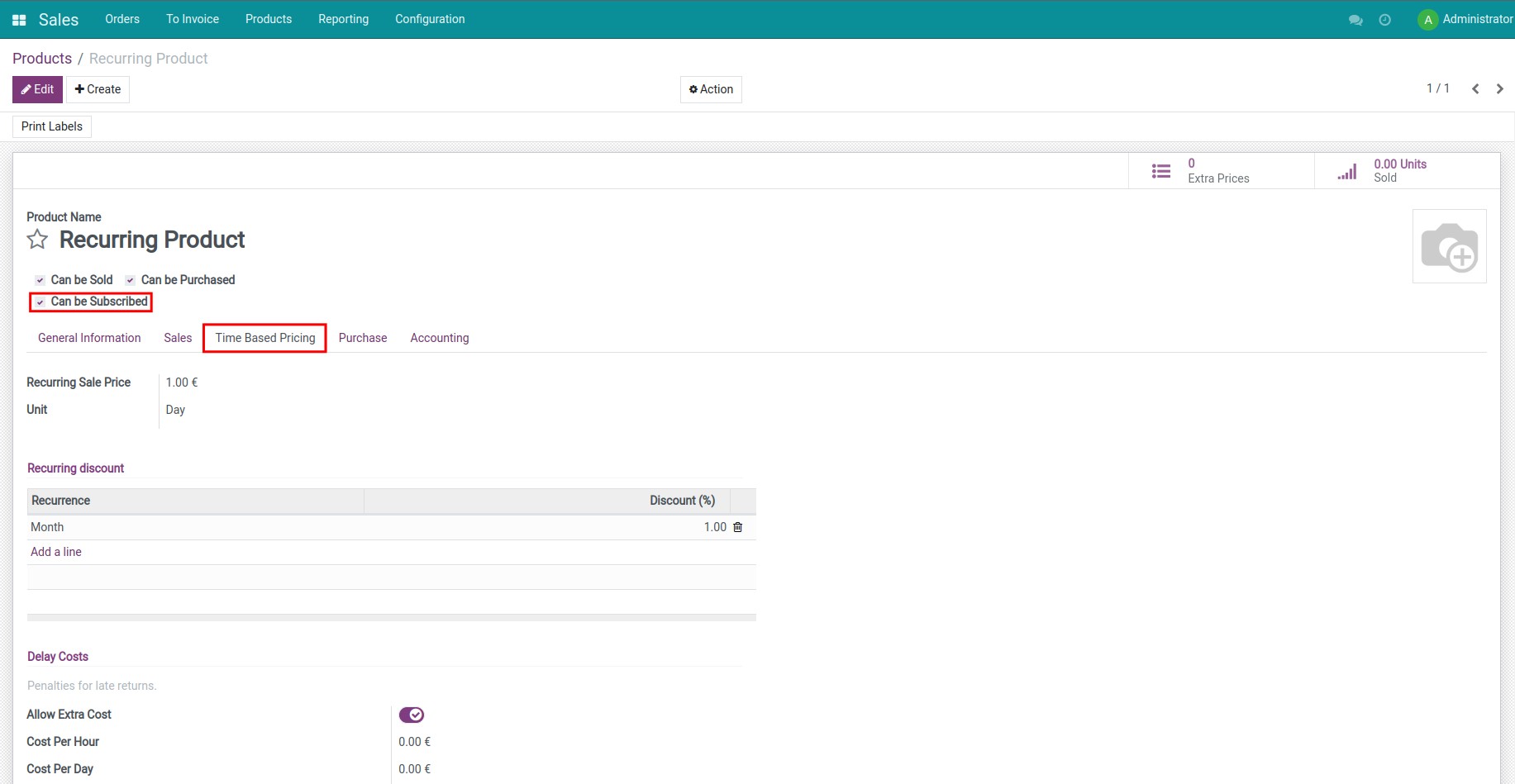Delete the Month discount line with trash icon
The image size is (1515, 784).
click(737, 527)
